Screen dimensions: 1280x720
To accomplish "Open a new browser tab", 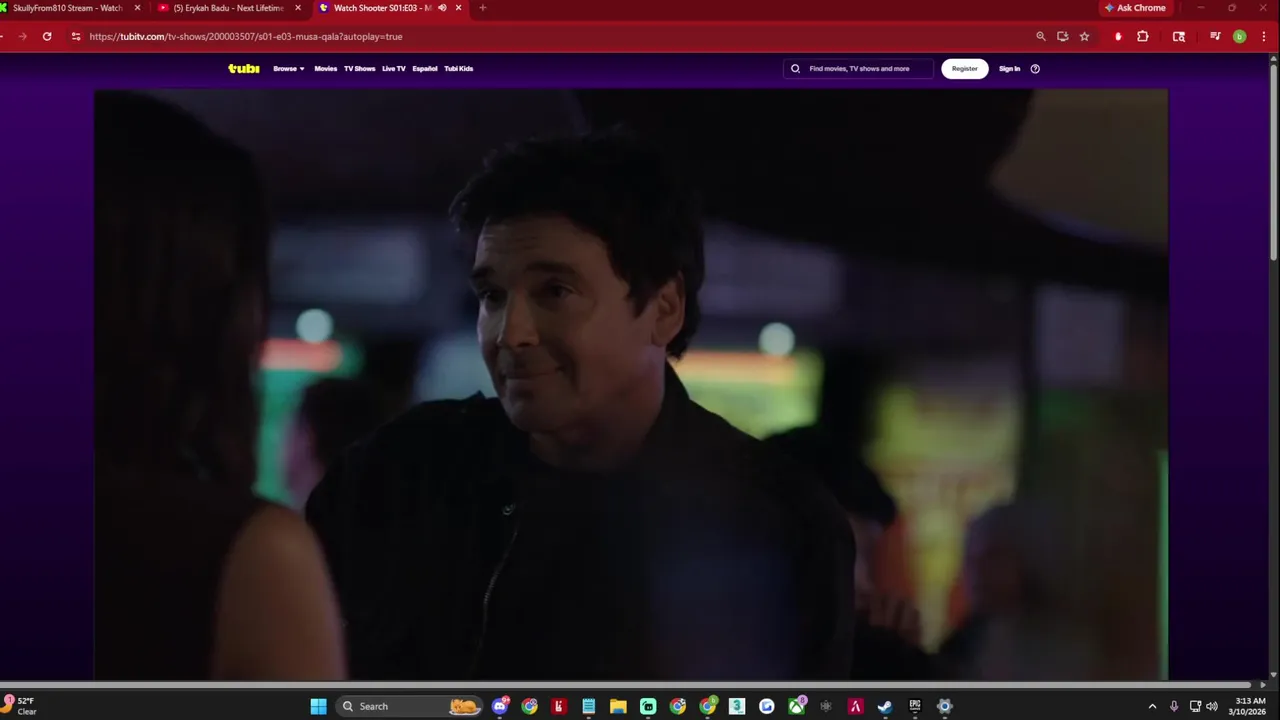I will coord(483,8).
